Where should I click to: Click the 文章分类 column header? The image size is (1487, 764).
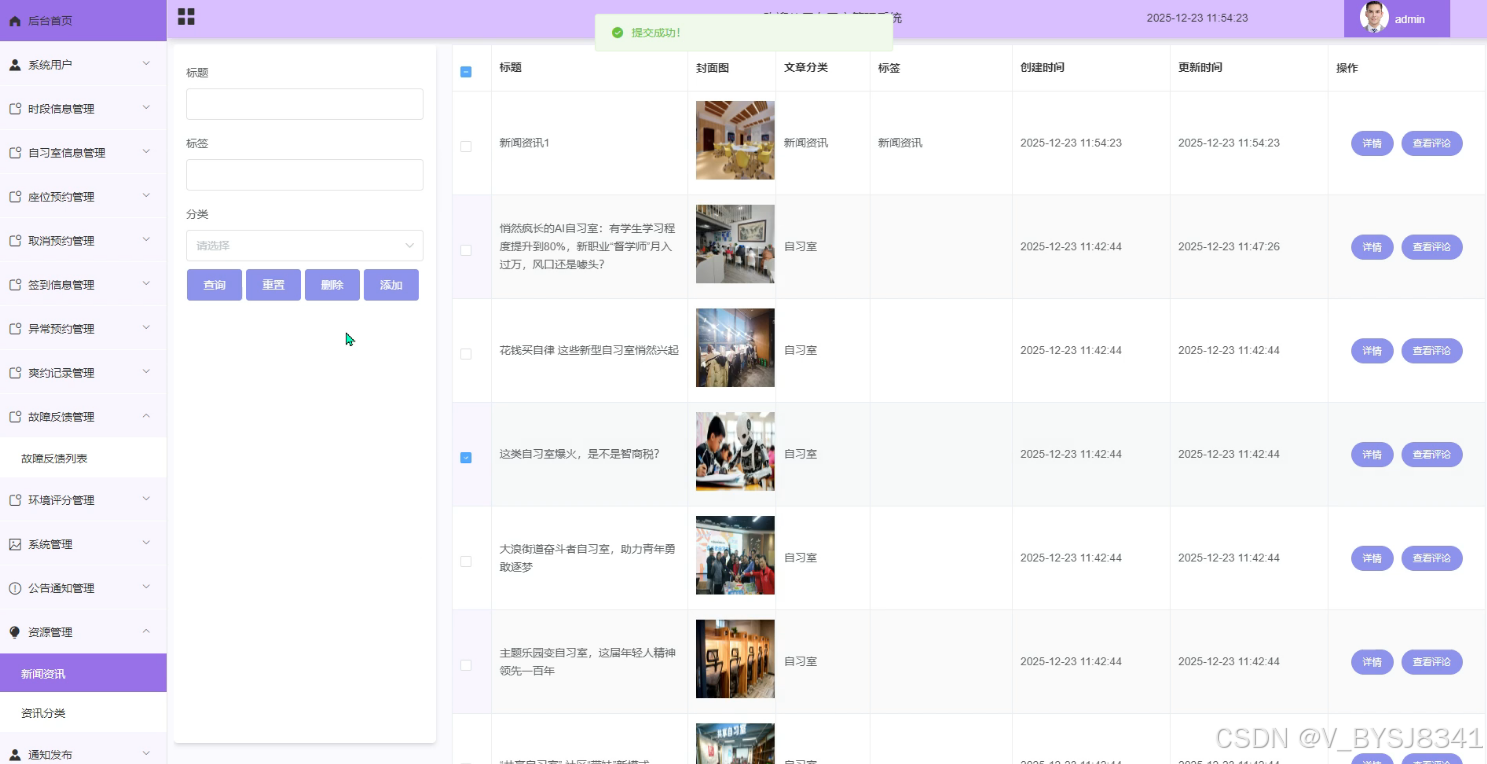[x=806, y=68]
